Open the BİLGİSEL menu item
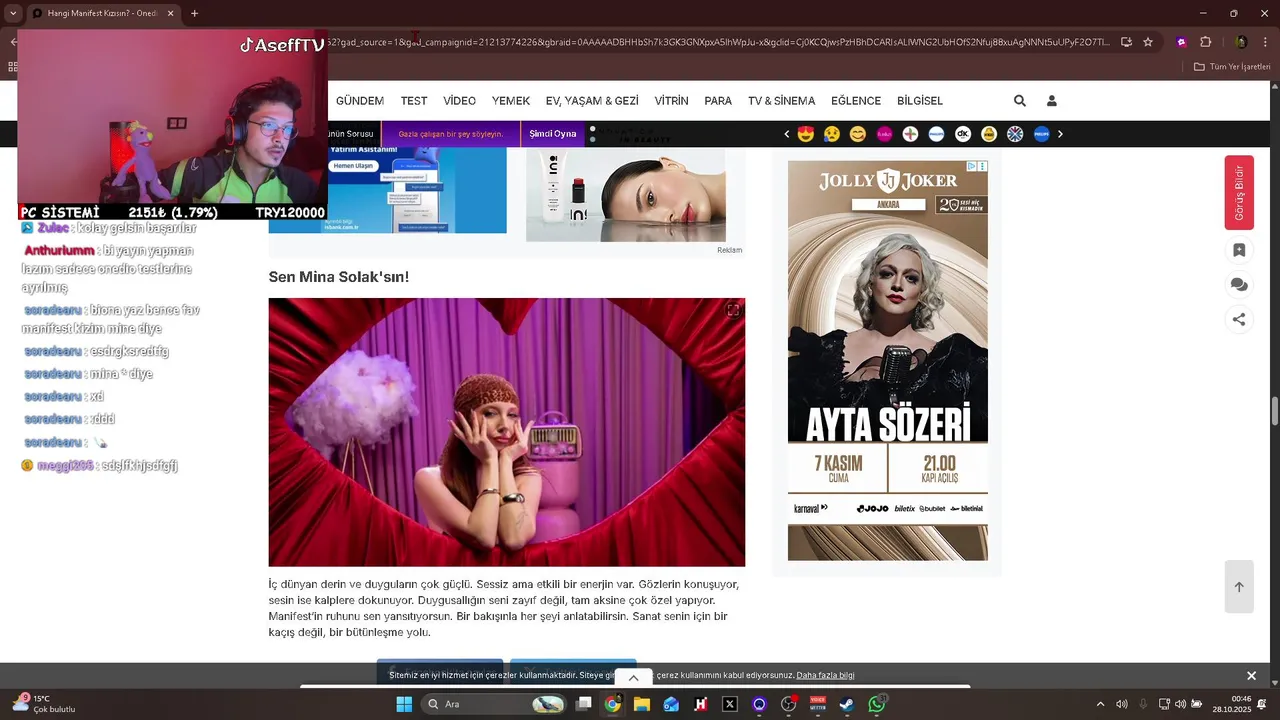The height and width of the screenshot is (720, 1280). pyautogui.click(x=920, y=101)
